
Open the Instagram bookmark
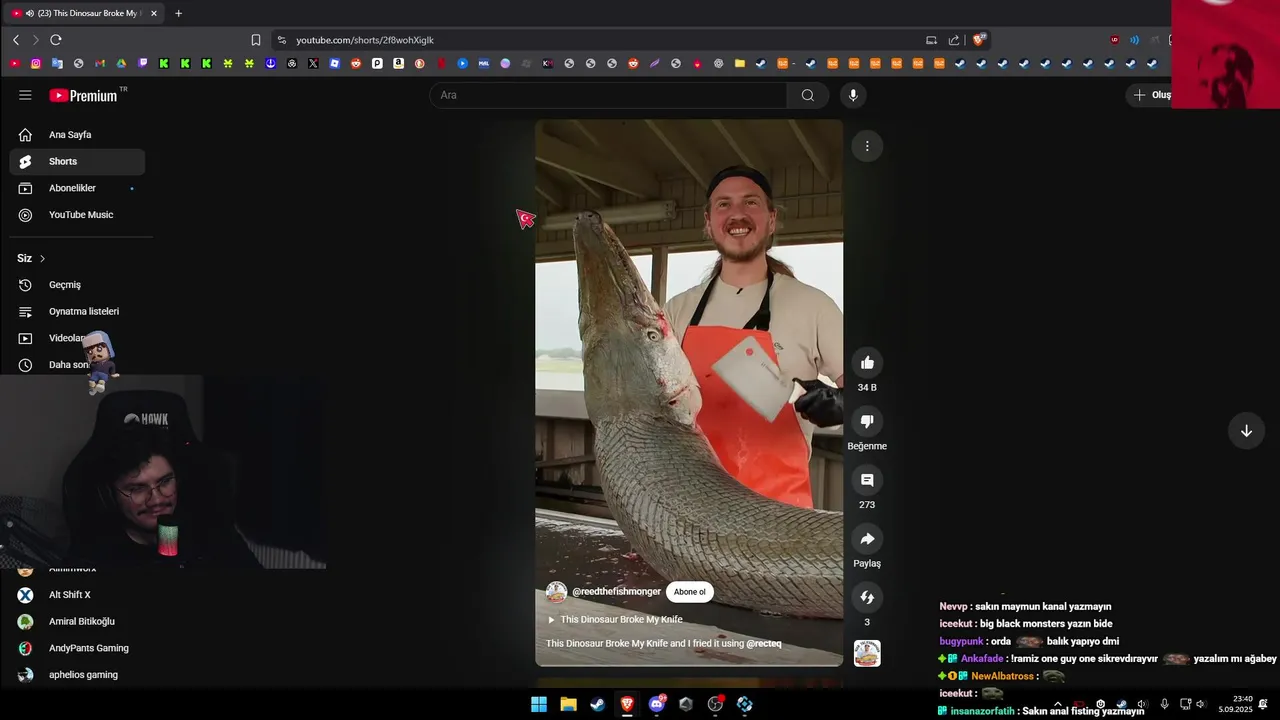click(x=36, y=63)
